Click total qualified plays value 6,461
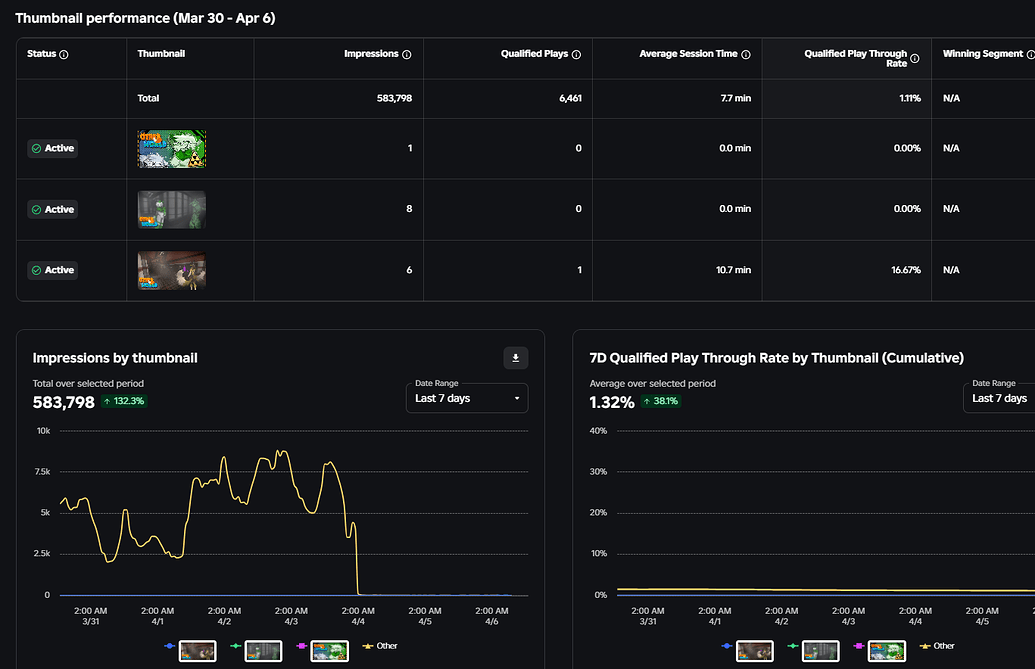This screenshot has height=669, width=1035. pyautogui.click(x=570, y=98)
